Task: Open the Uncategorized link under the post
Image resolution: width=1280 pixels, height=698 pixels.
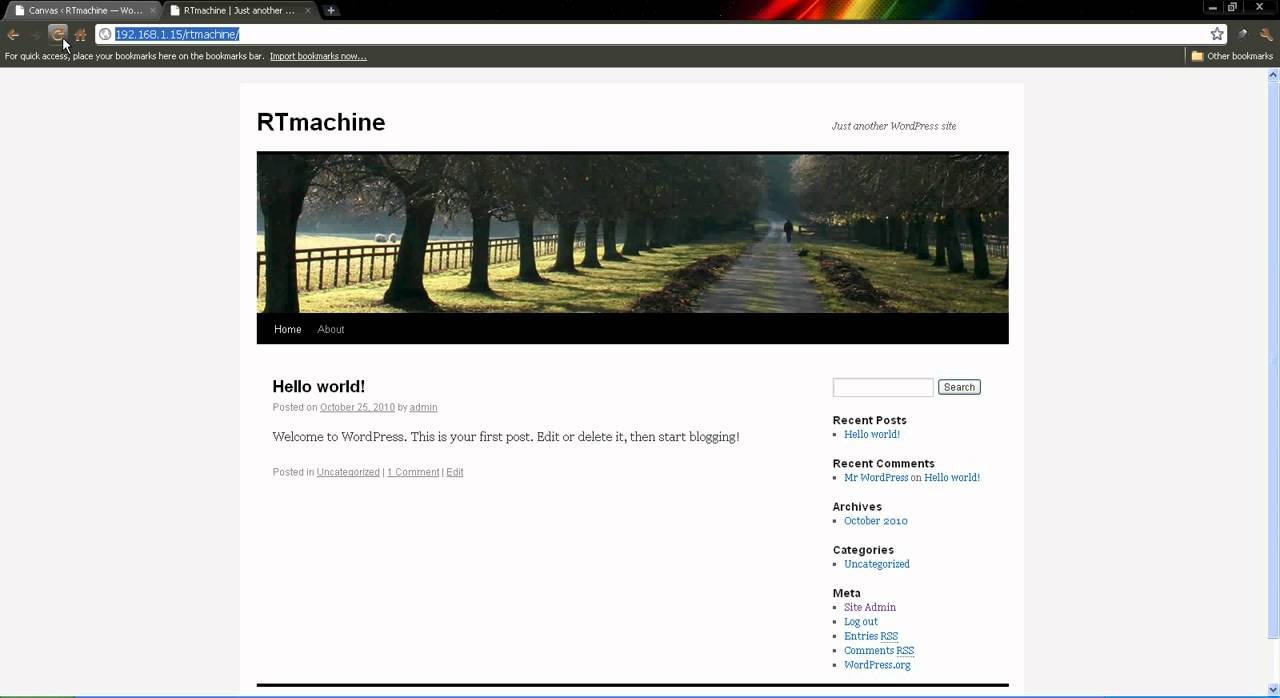Action: point(348,472)
